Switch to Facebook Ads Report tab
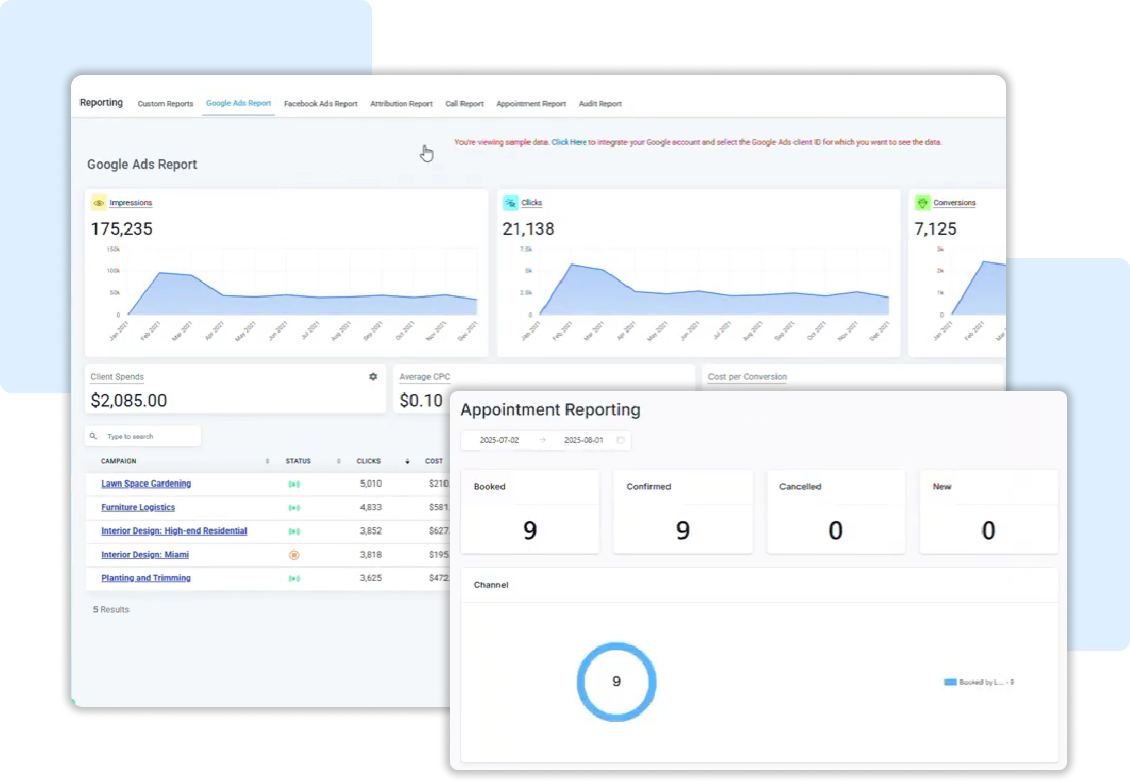Image resolution: width=1130 pixels, height=784 pixels. click(320, 104)
